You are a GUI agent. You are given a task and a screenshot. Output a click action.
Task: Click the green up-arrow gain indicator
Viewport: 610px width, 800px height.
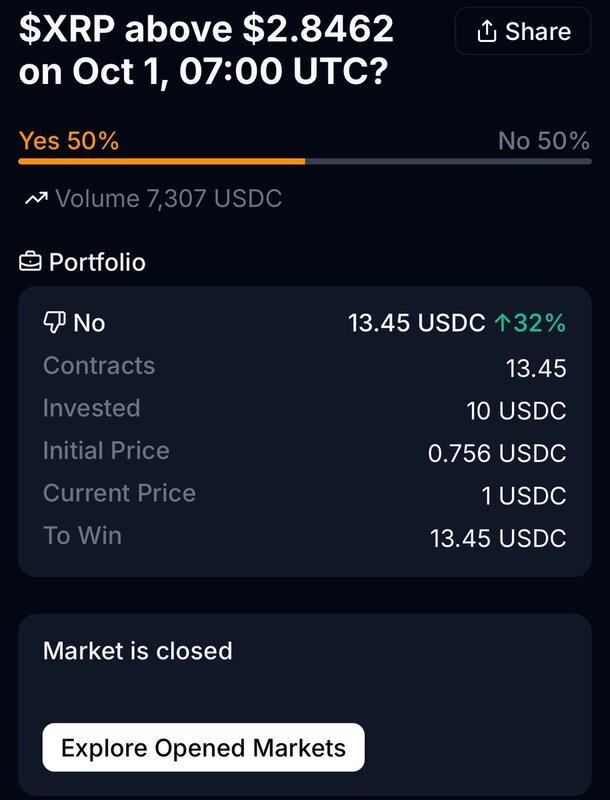coord(503,322)
